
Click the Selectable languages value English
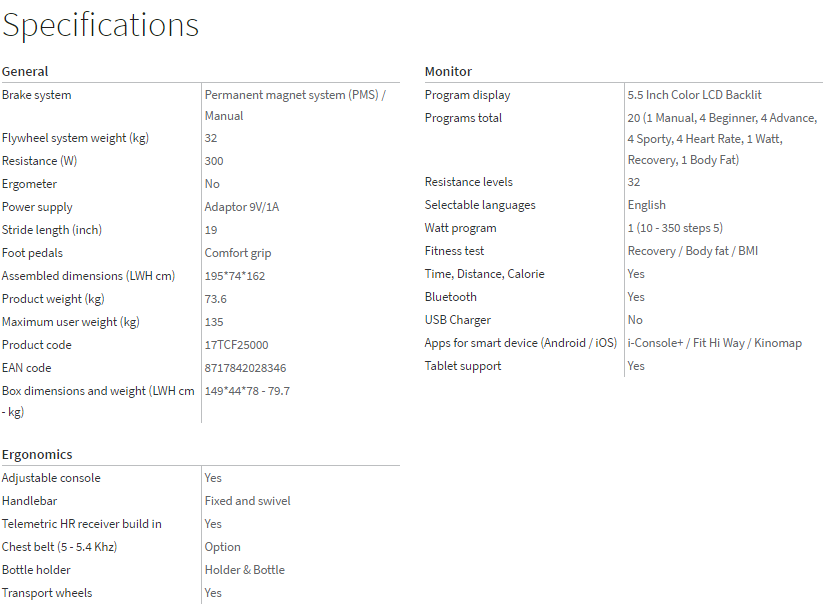(x=646, y=205)
